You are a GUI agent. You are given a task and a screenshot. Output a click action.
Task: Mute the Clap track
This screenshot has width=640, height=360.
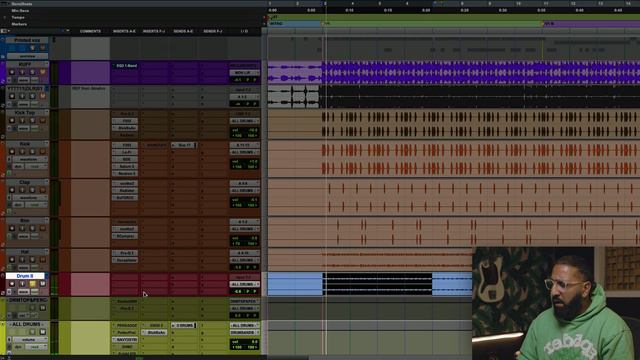42,190
